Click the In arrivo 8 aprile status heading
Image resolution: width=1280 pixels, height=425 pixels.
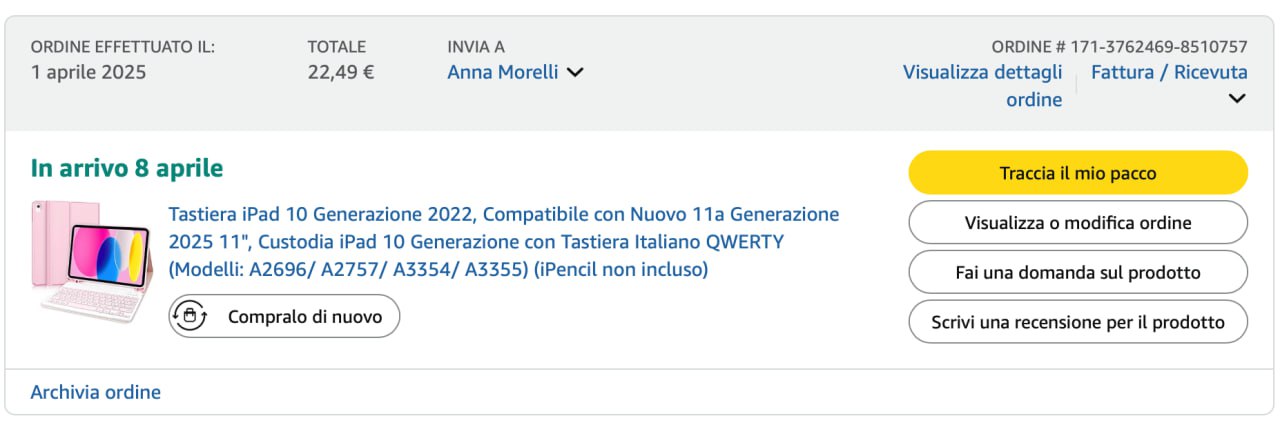tap(127, 168)
